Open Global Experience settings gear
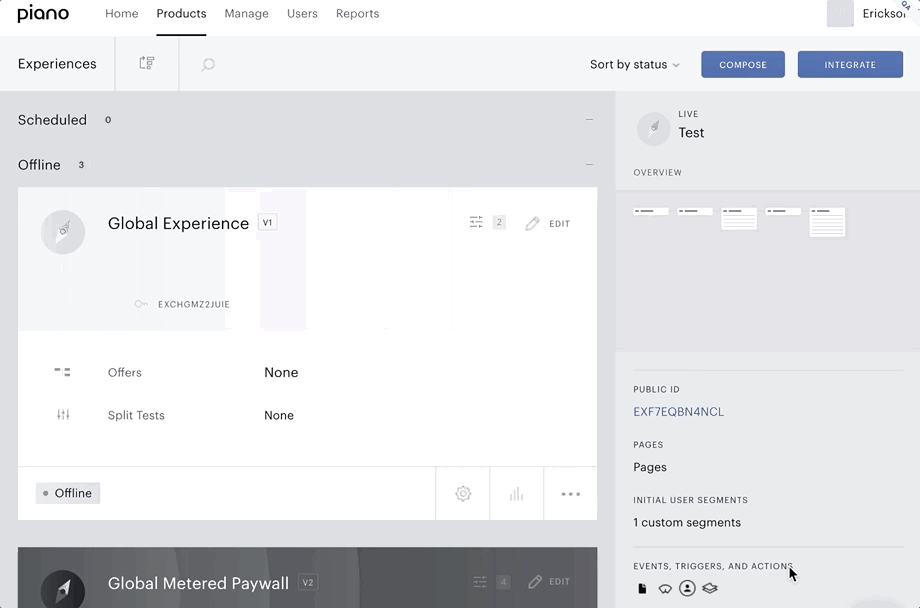The height and width of the screenshot is (608, 920). (x=463, y=494)
